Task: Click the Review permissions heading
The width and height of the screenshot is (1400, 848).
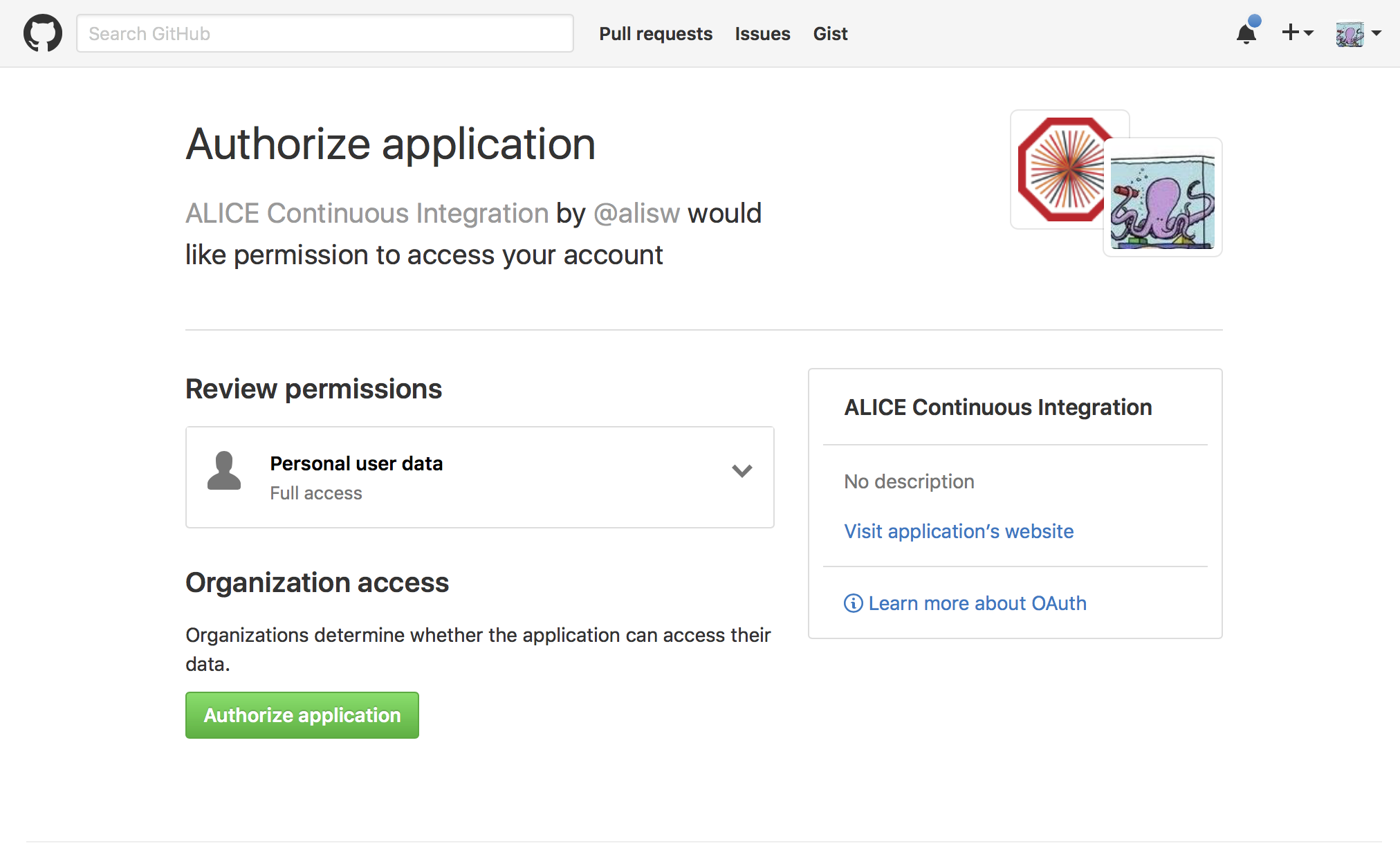Action: (313, 389)
